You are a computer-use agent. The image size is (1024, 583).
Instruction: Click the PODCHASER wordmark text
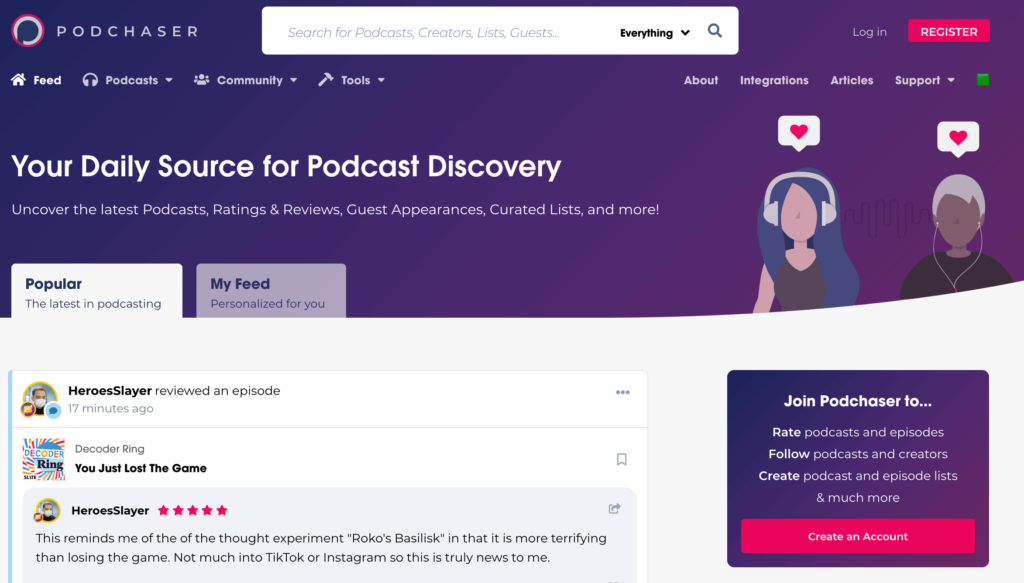[127, 31]
